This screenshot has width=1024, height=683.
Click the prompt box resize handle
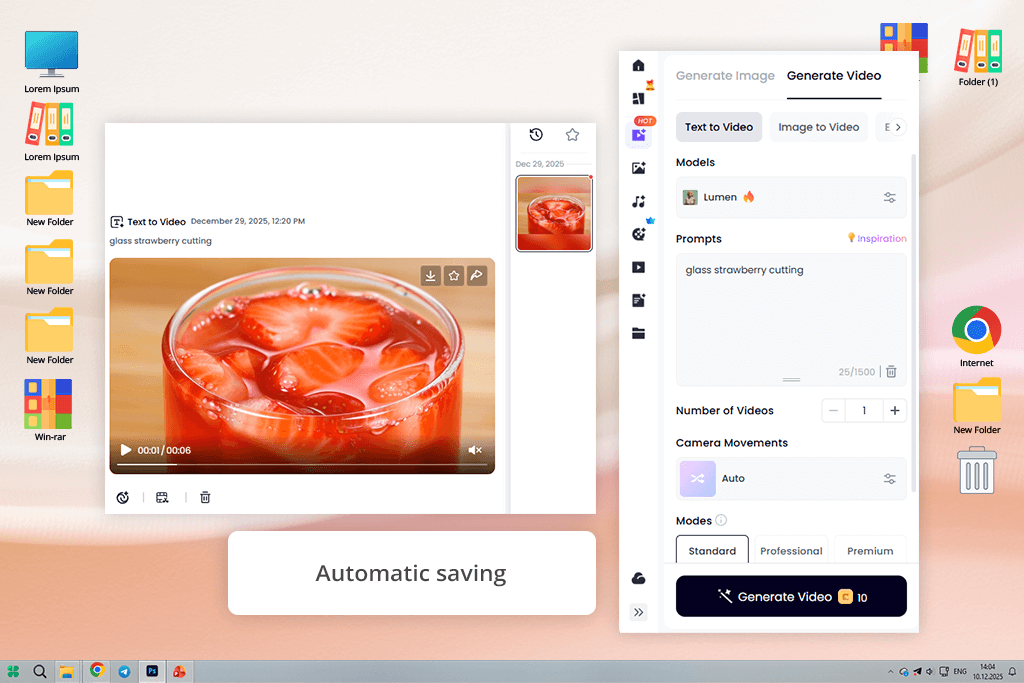(x=792, y=379)
